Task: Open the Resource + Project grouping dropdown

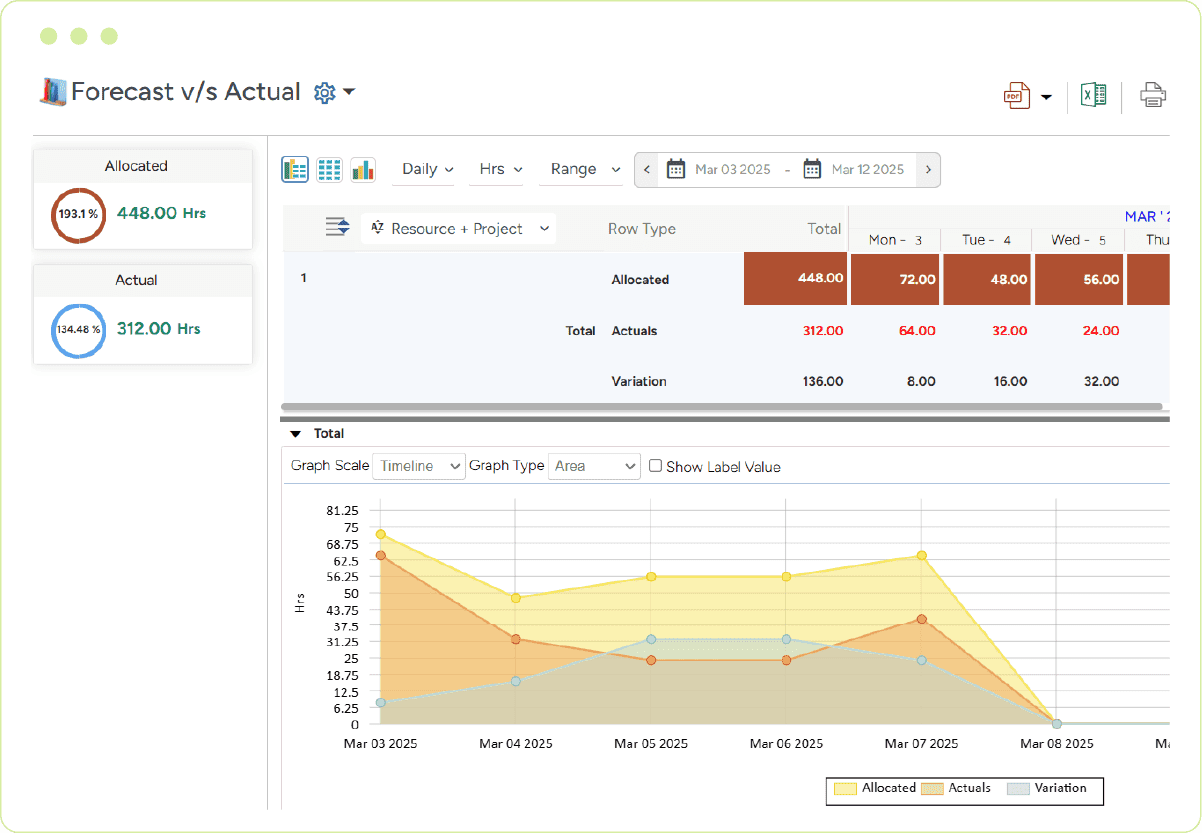Action: (x=458, y=228)
